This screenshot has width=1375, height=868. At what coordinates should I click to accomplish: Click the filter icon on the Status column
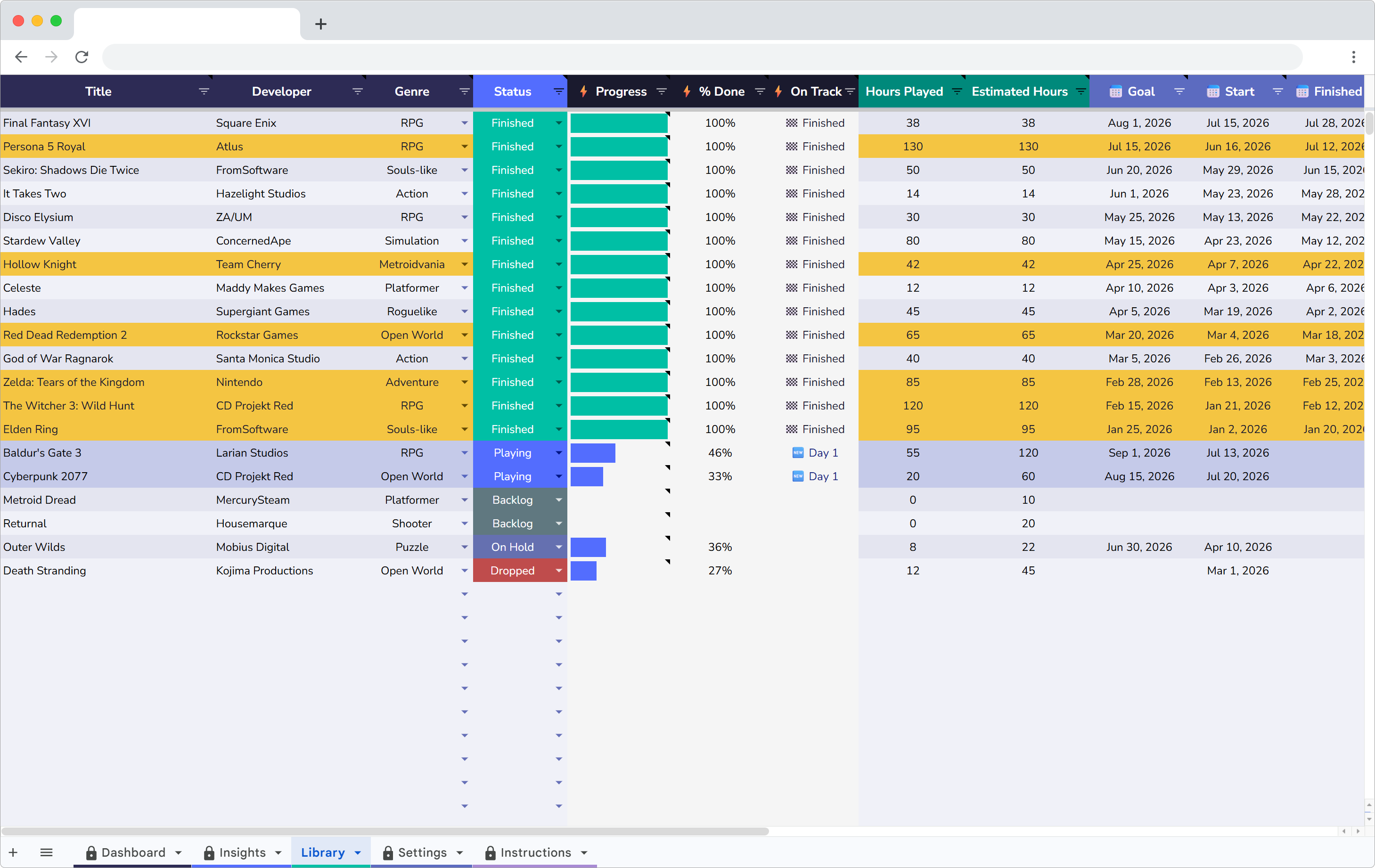pos(557,91)
